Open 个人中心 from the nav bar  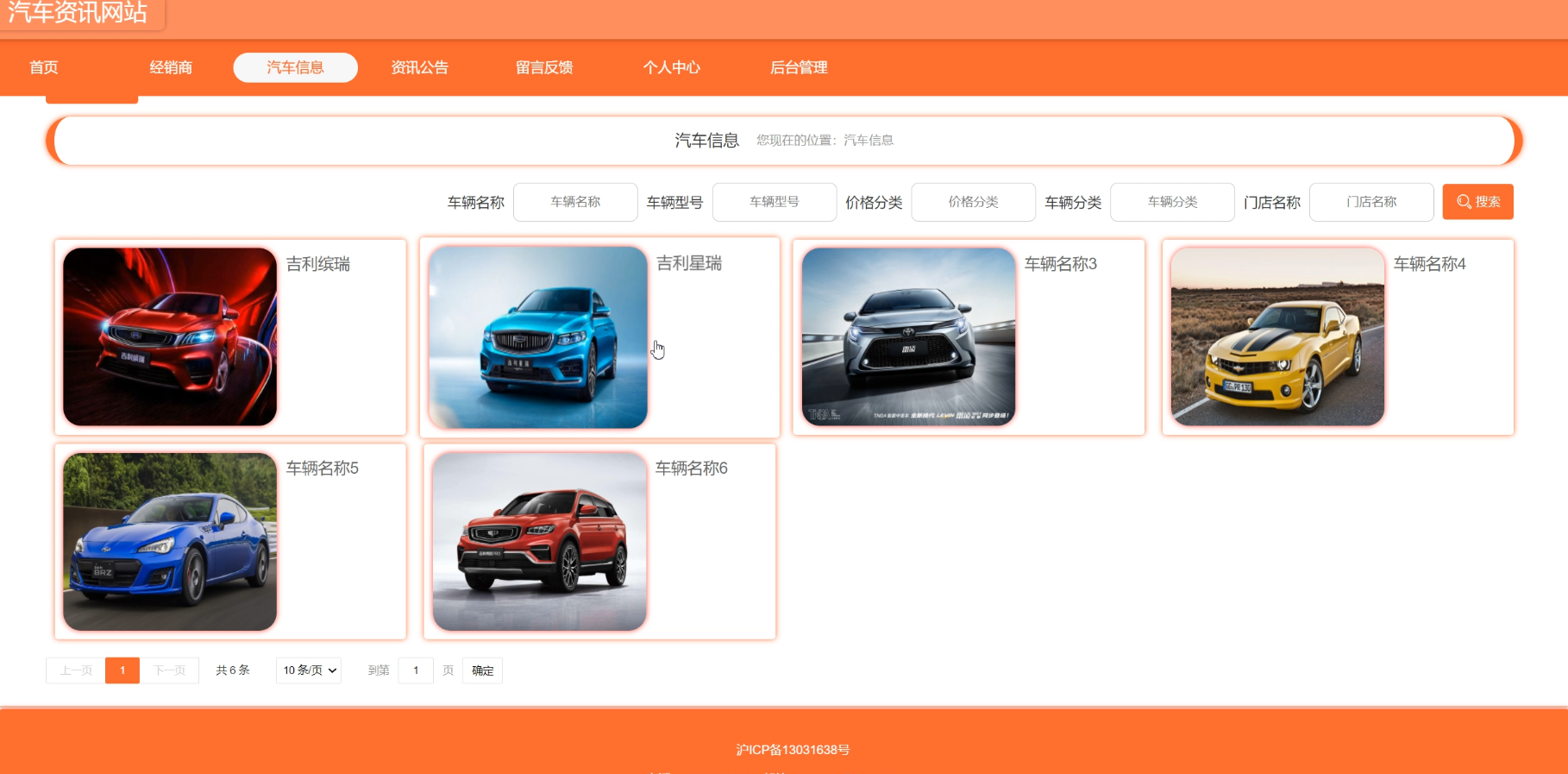pos(672,67)
